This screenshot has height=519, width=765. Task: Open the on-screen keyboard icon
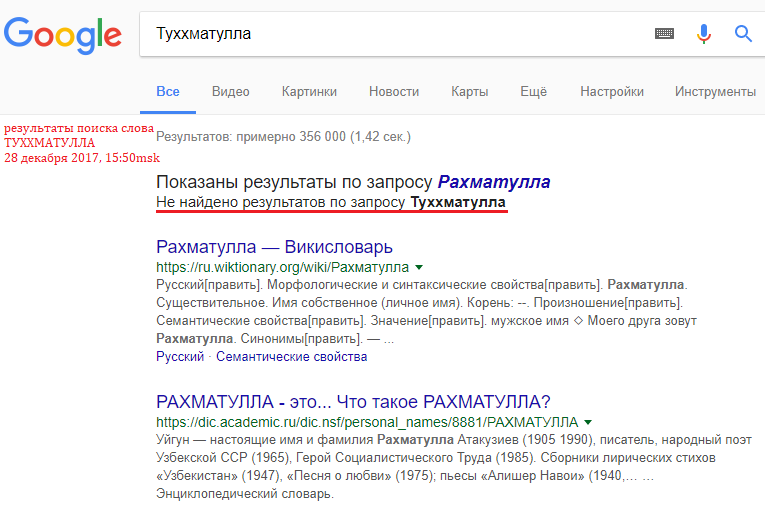click(x=664, y=34)
